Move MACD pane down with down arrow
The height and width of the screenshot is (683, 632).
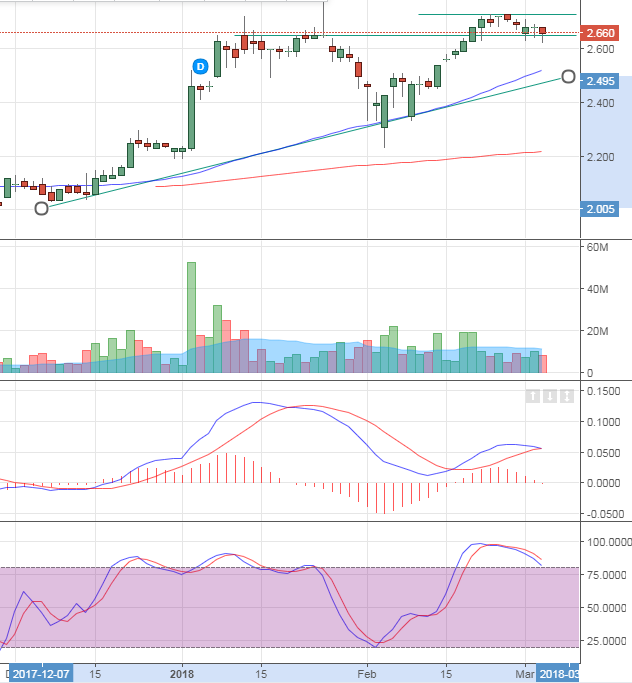click(x=550, y=396)
